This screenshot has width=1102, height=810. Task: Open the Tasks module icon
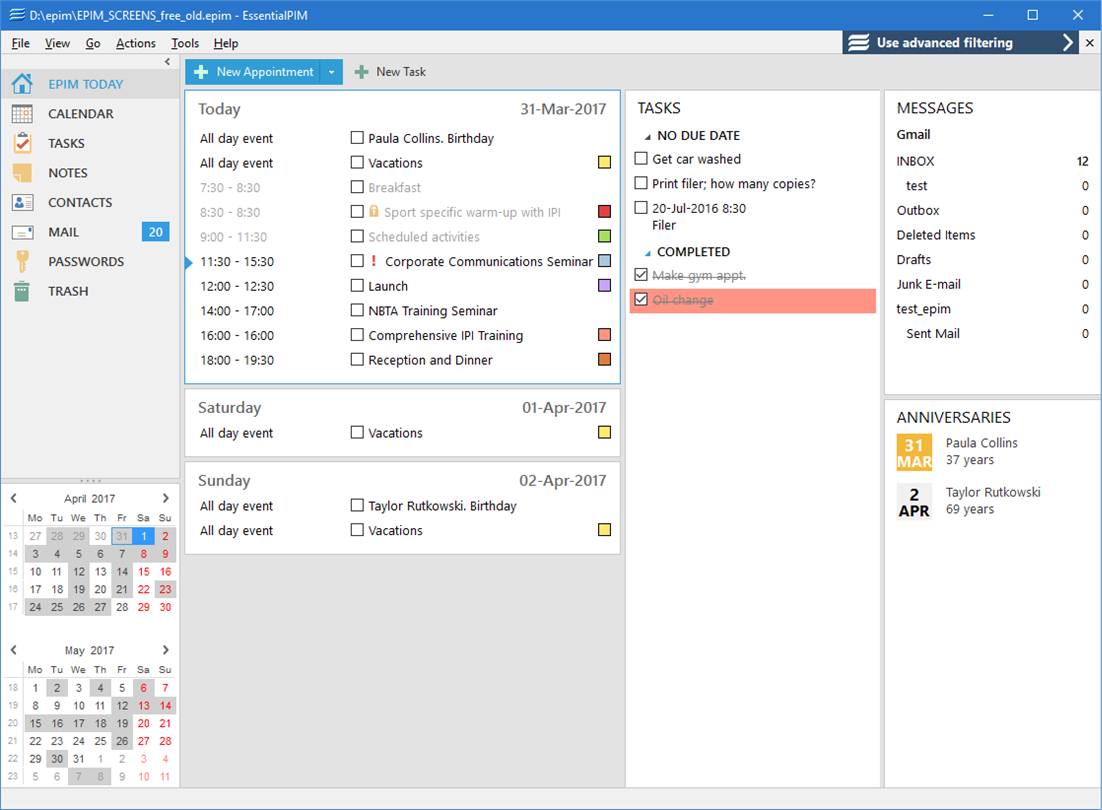pos(22,143)
